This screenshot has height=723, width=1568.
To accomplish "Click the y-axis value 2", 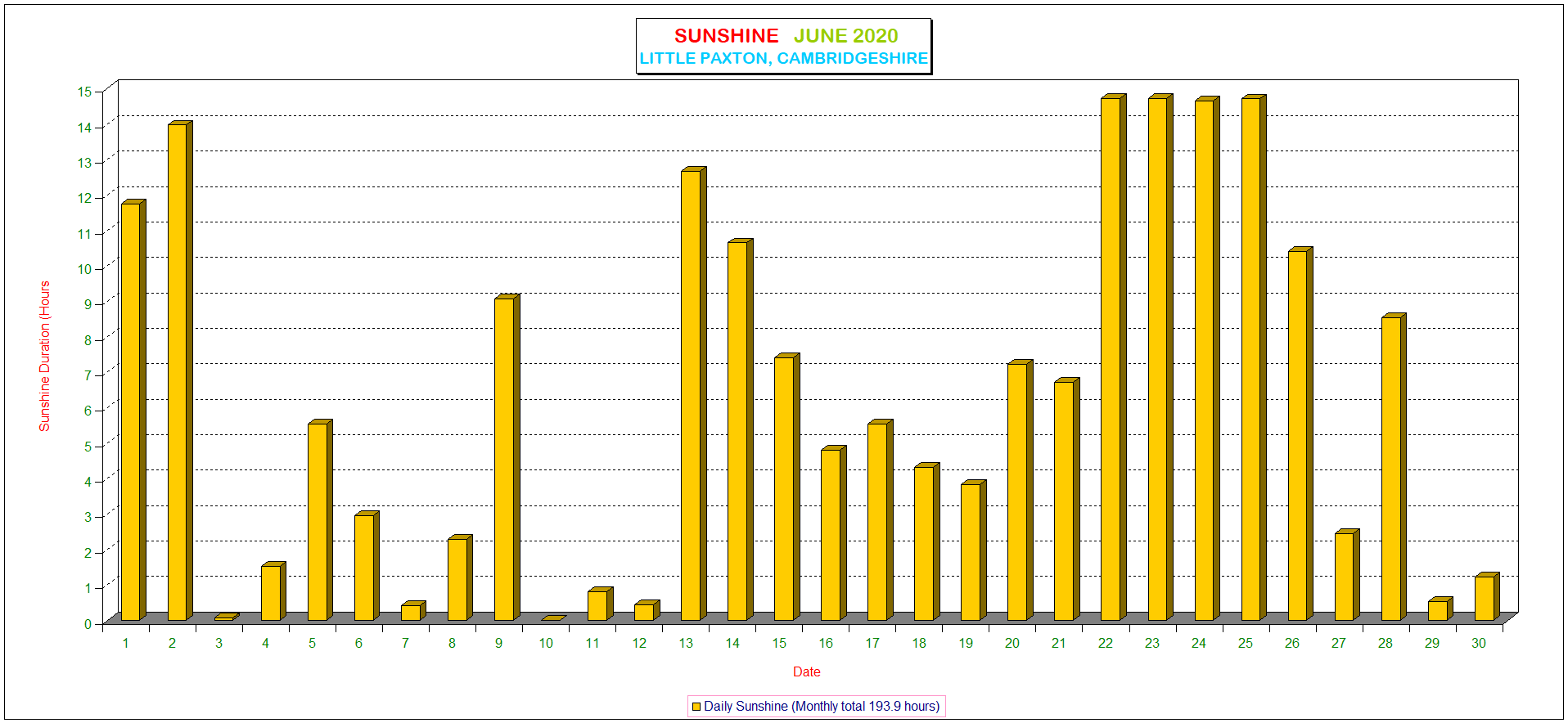I will coord(88,553).
